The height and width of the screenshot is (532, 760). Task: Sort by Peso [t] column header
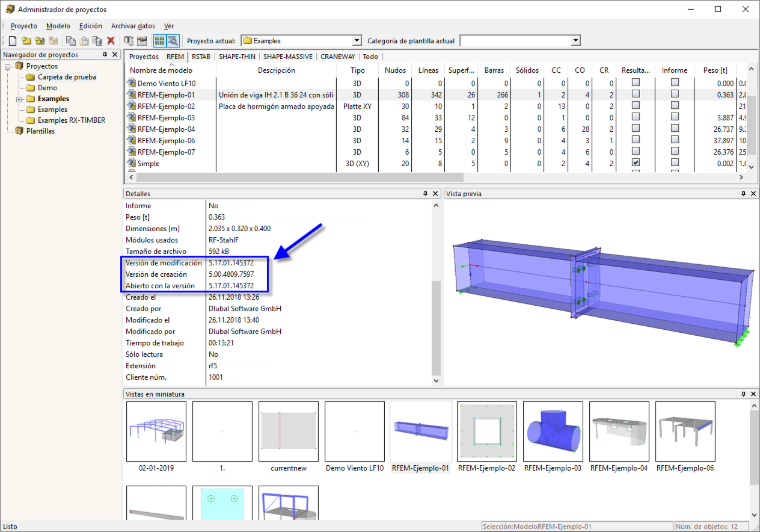pos(715,71)
